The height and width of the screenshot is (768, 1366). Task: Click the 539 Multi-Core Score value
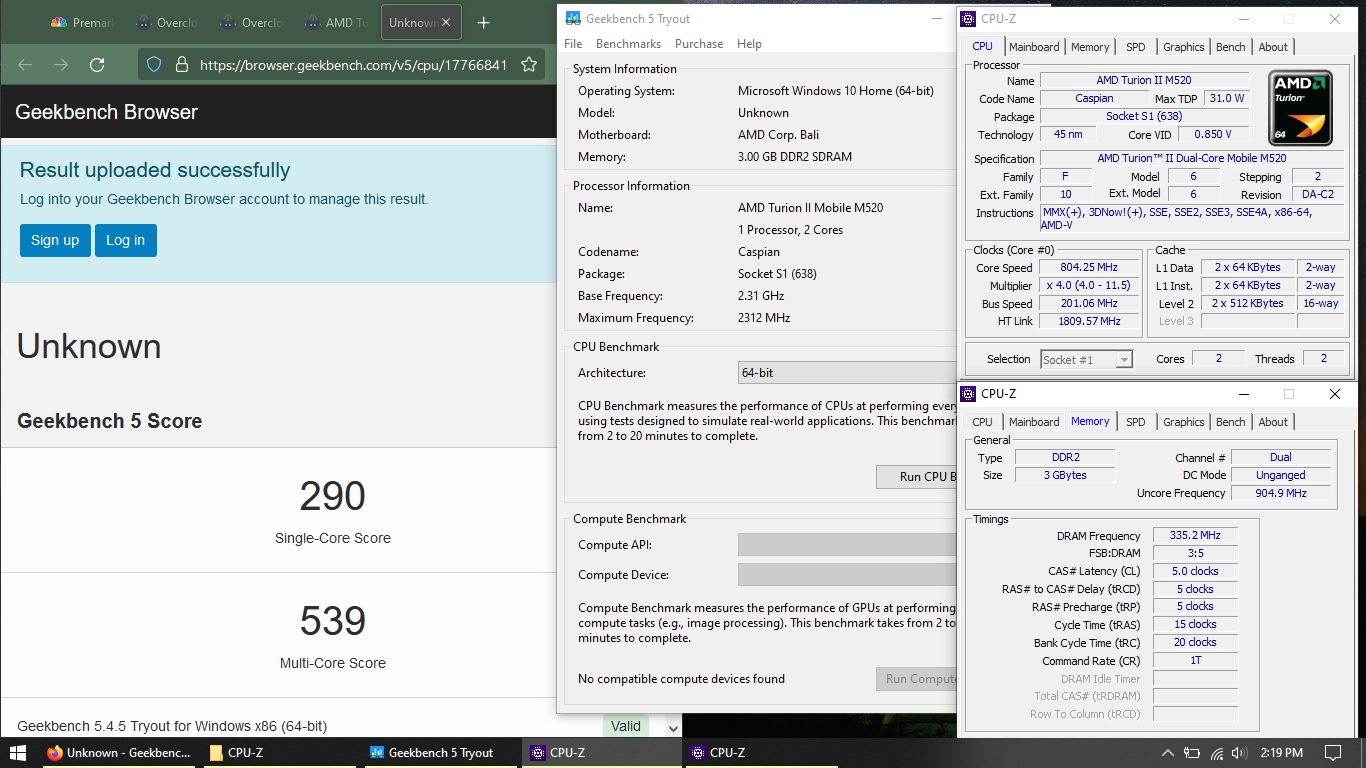pyautogui.click(x=333, y=621)
